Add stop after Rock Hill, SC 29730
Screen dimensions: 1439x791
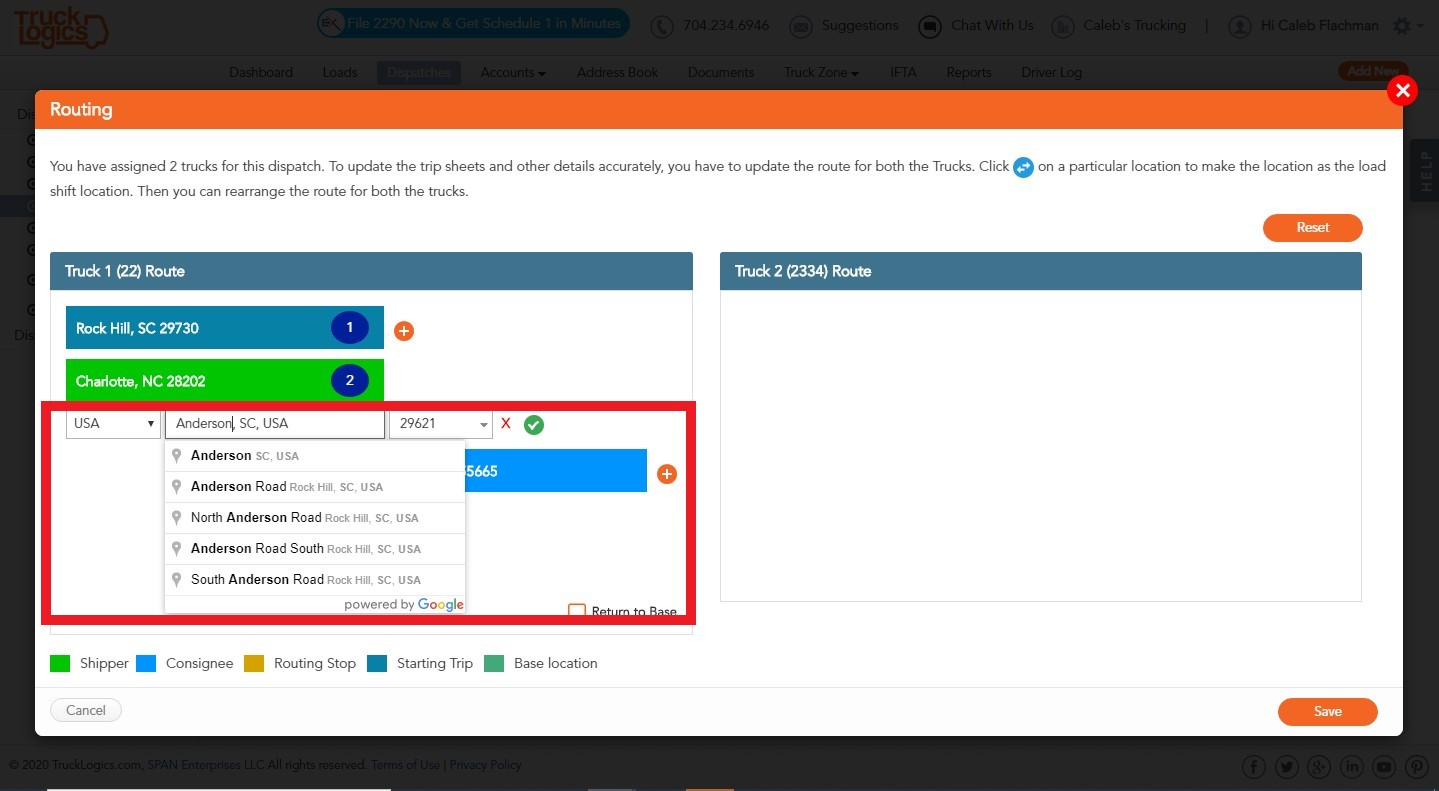pyautogui.click(x=404, y=331)
